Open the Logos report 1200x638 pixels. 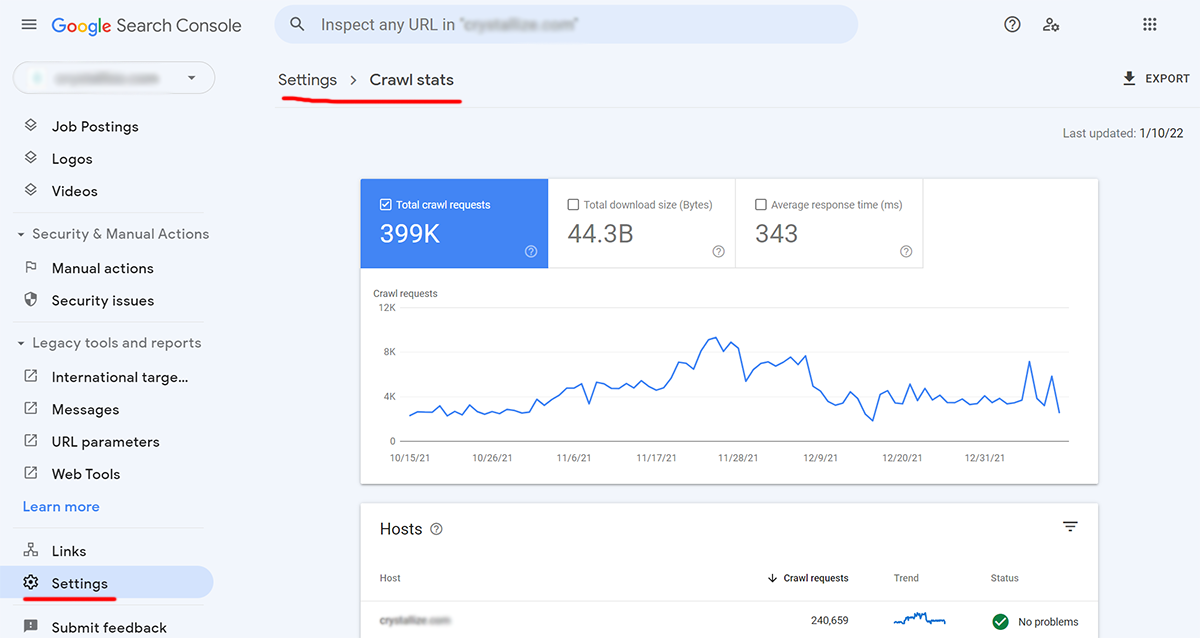click(72, 158)
